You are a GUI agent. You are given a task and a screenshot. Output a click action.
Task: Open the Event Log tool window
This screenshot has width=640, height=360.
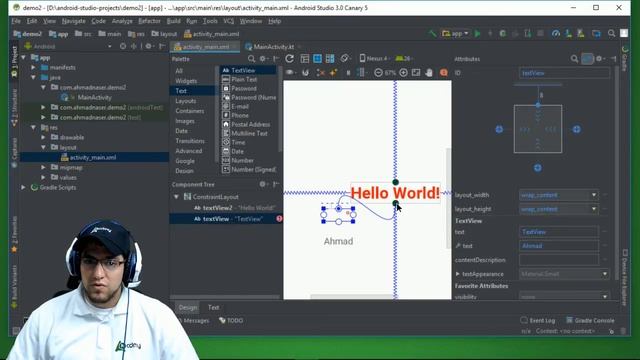[x=538, y=320]
